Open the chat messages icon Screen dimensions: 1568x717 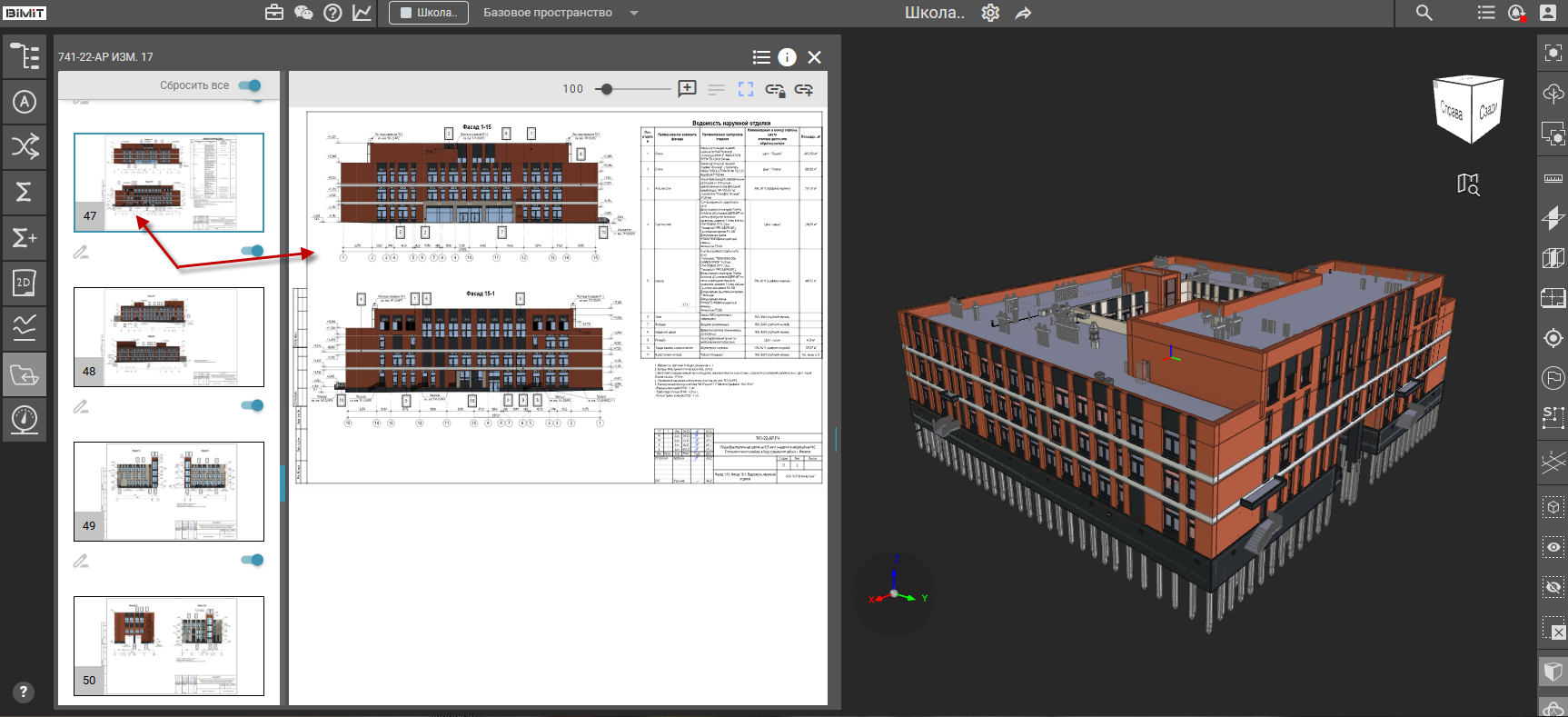(x=303, y=13)
